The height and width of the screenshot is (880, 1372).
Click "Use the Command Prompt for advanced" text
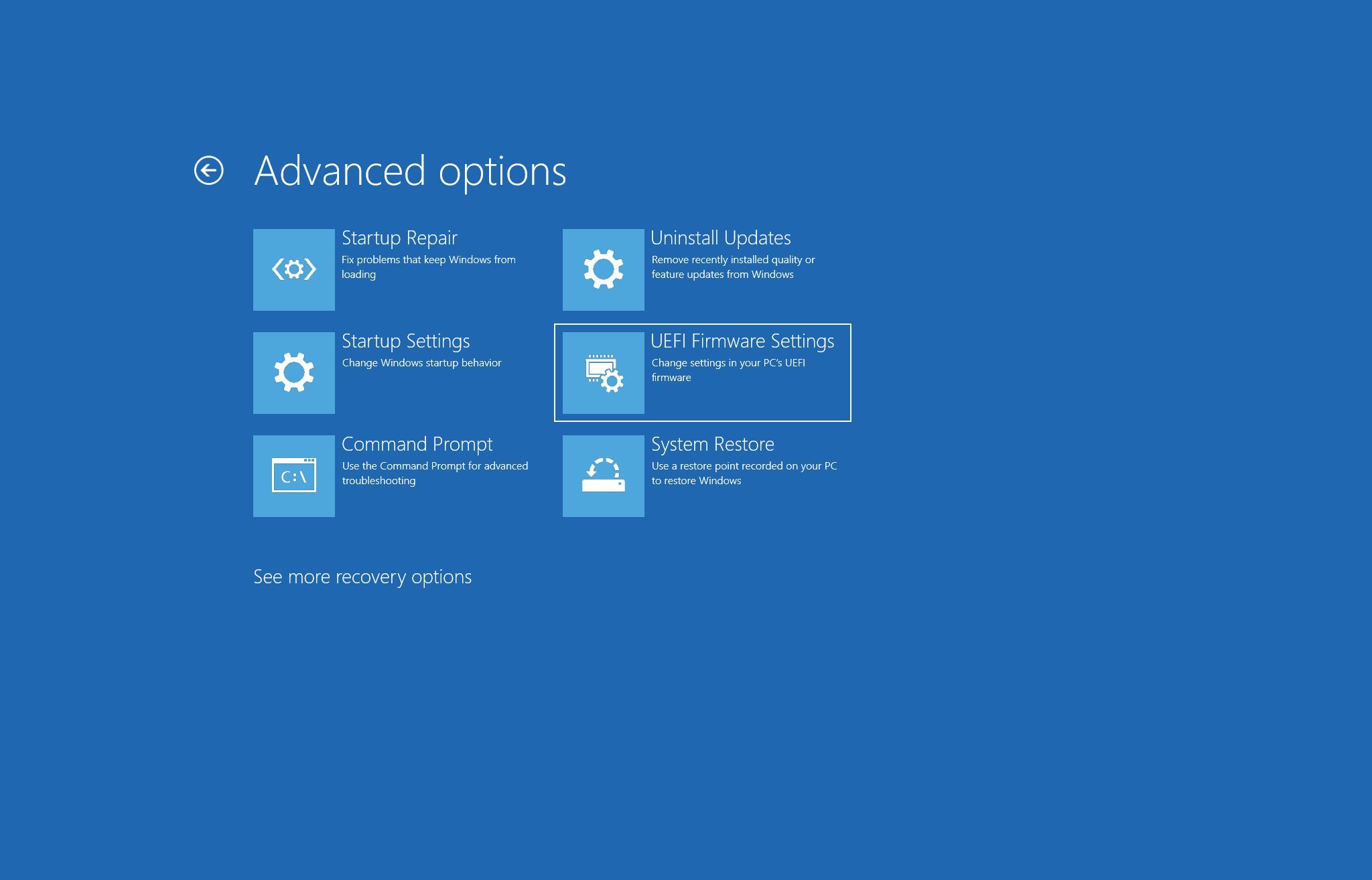[435, 466]
